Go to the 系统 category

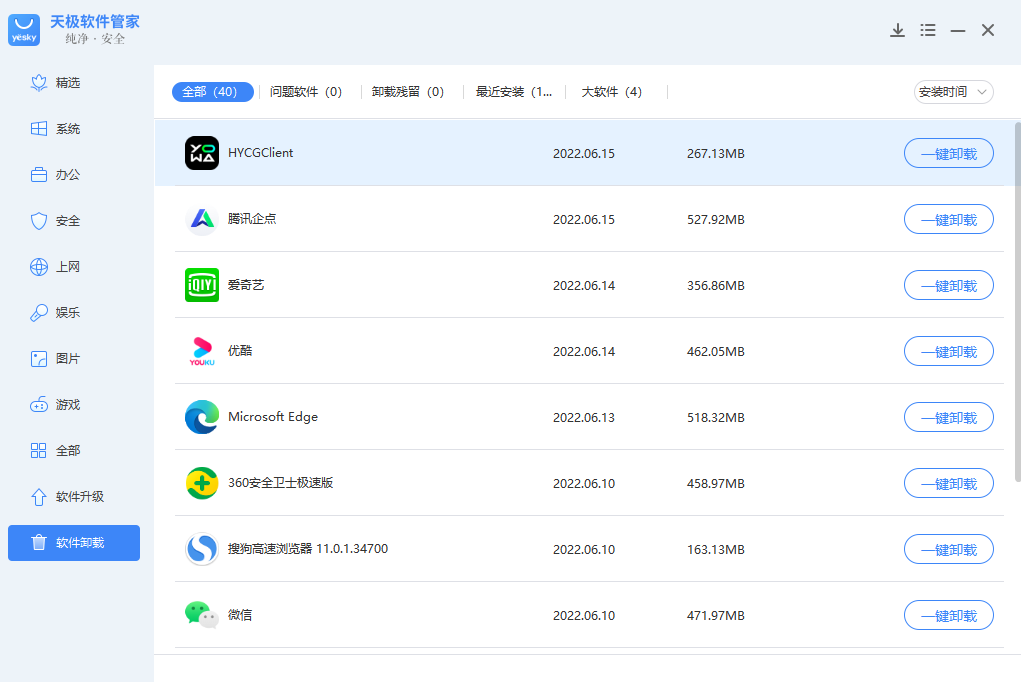click(x=55, y=129)
